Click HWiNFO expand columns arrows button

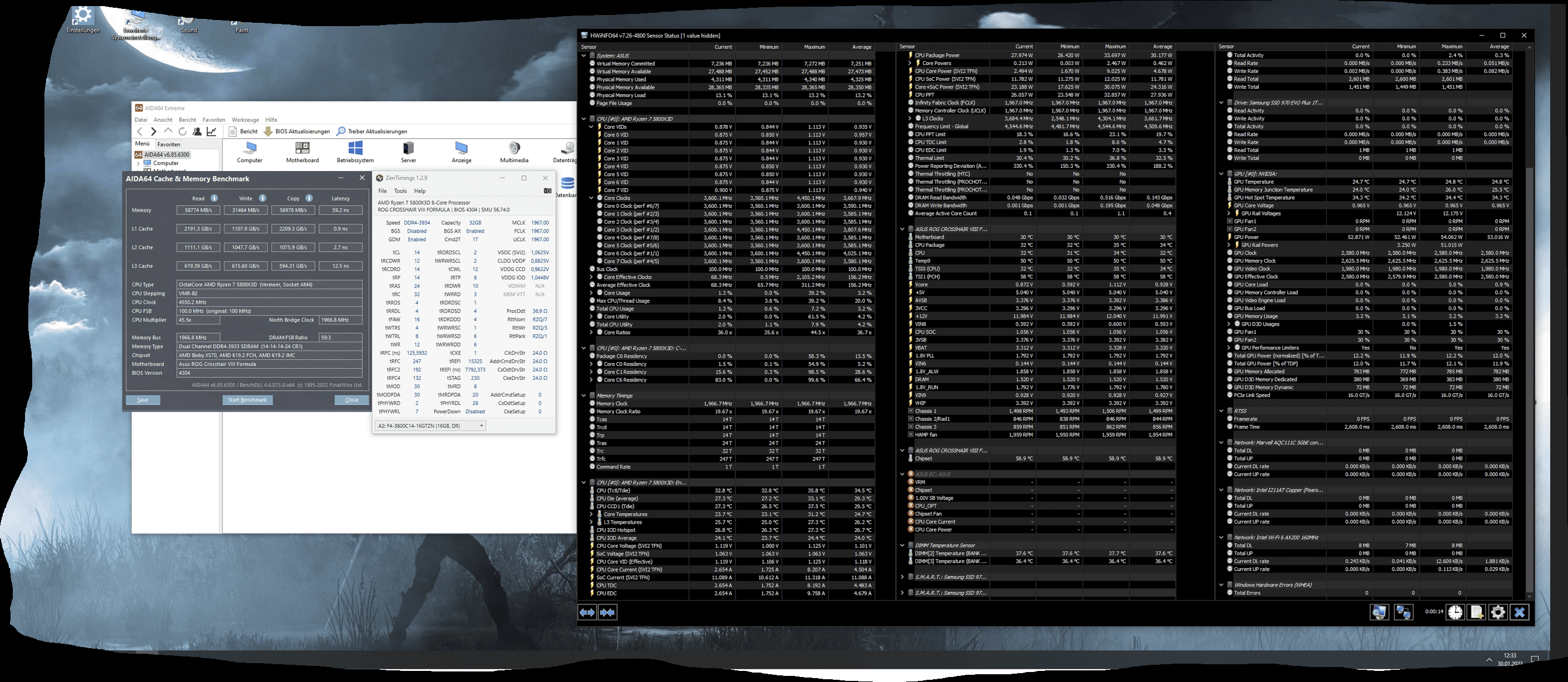(587, 613)
